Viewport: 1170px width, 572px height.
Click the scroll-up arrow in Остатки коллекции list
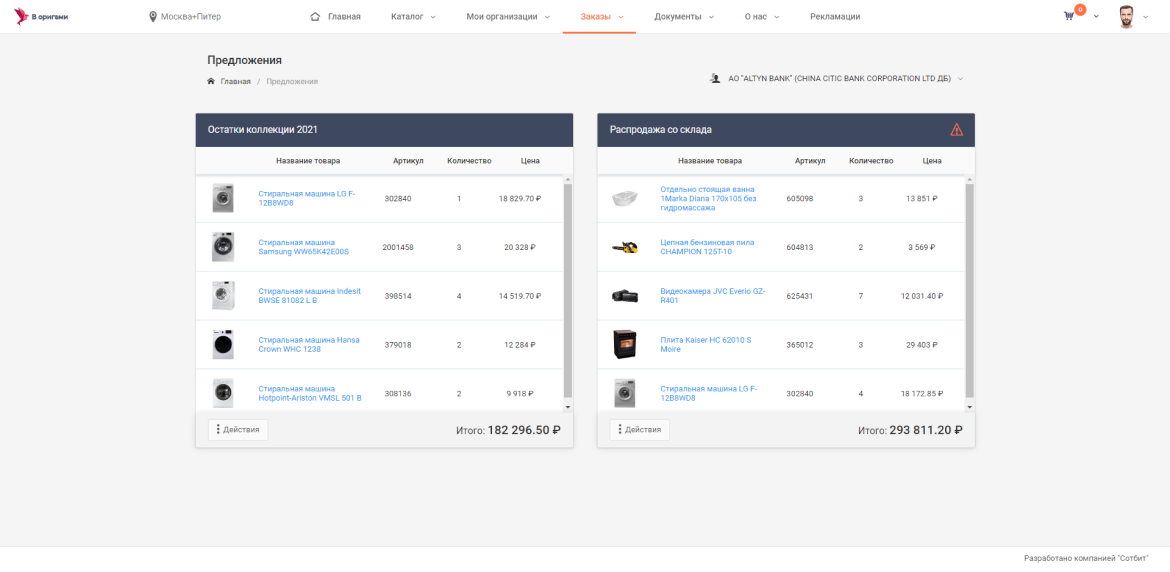pyautogui.click(x=568, y=180)
